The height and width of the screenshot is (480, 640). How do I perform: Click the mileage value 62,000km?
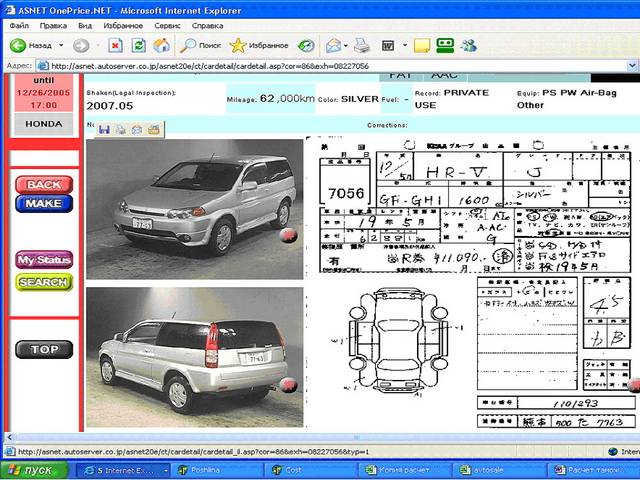(x=287, y=98)
